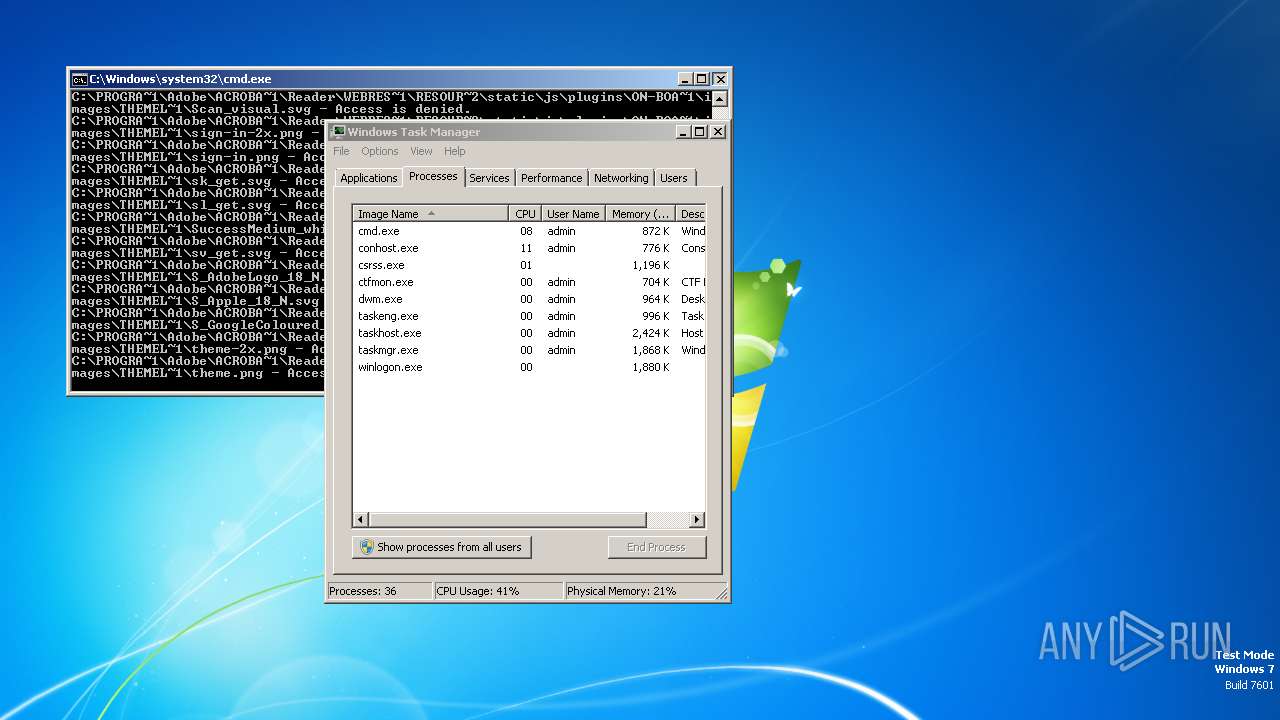Viewport: 1280px width, 720px height.
Task: Click the Task Manager title bar icon
Action: click(338, 131)
